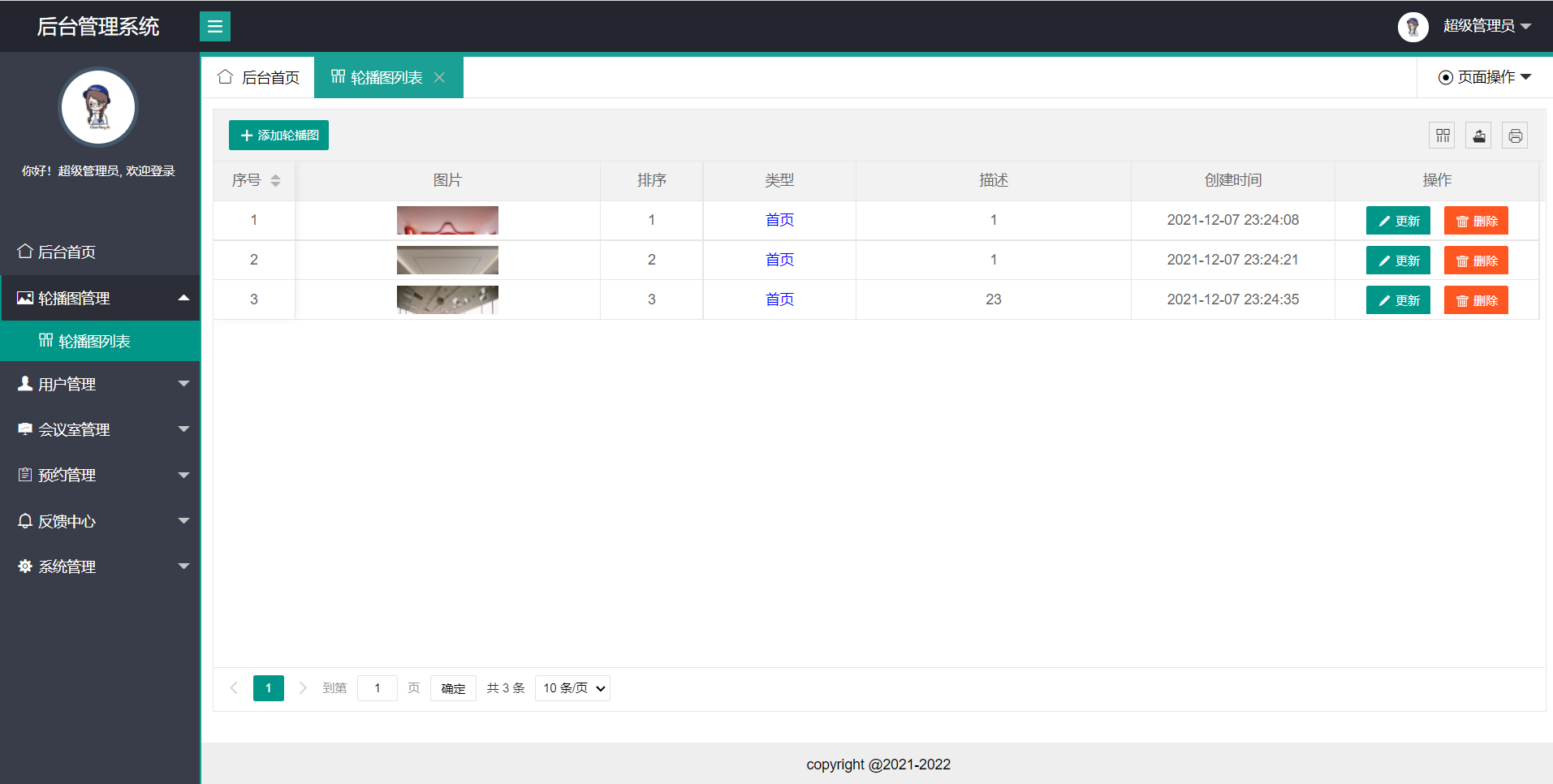Open the carousel thumbnail in row 3

[x=447, y=299]
